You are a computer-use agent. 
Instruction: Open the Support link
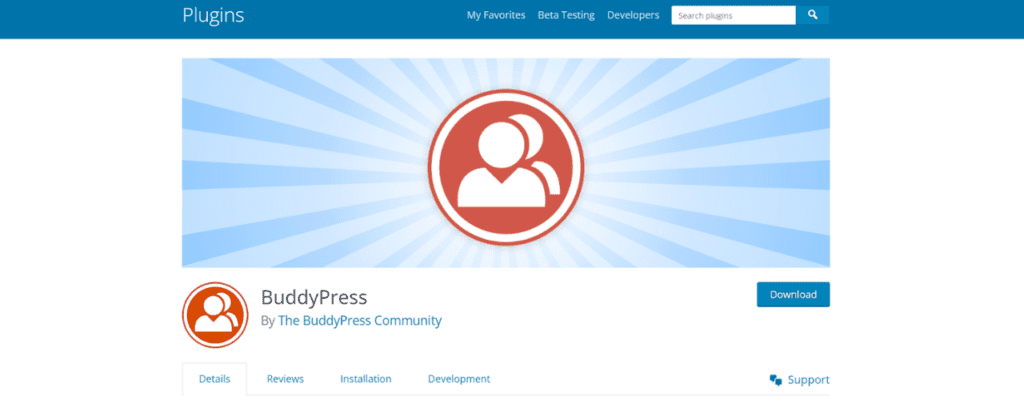click(808, 380)
